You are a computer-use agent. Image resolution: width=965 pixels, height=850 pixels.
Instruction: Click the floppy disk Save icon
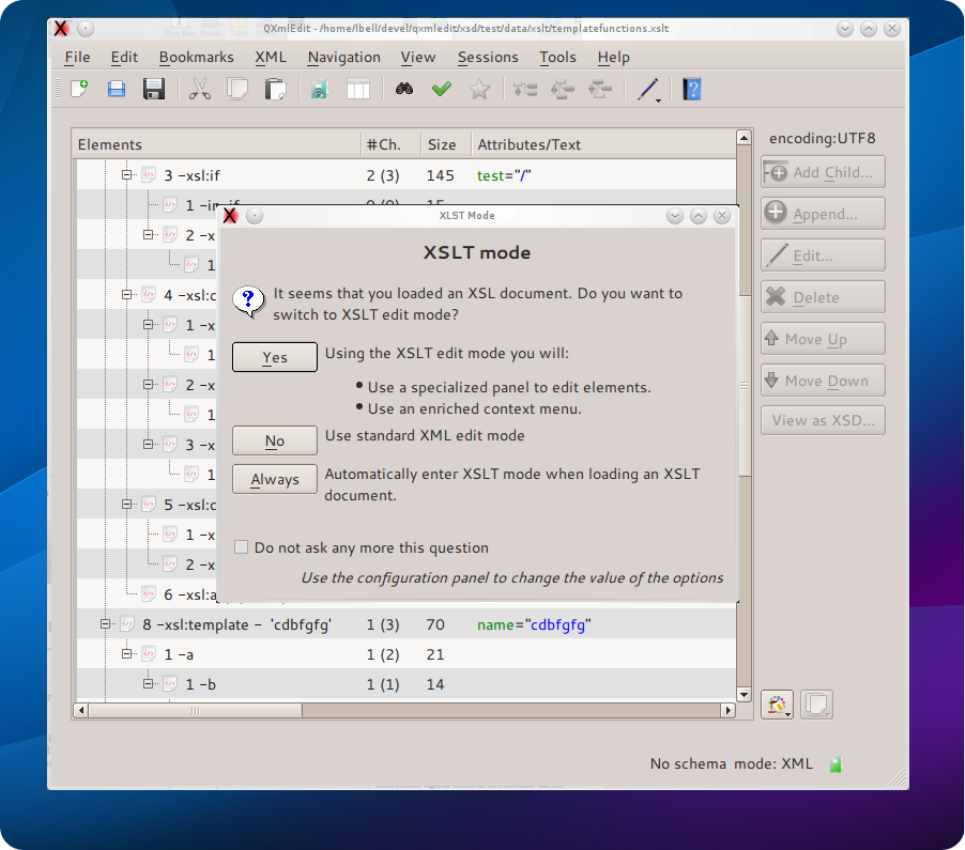click(x=154, y=90)
